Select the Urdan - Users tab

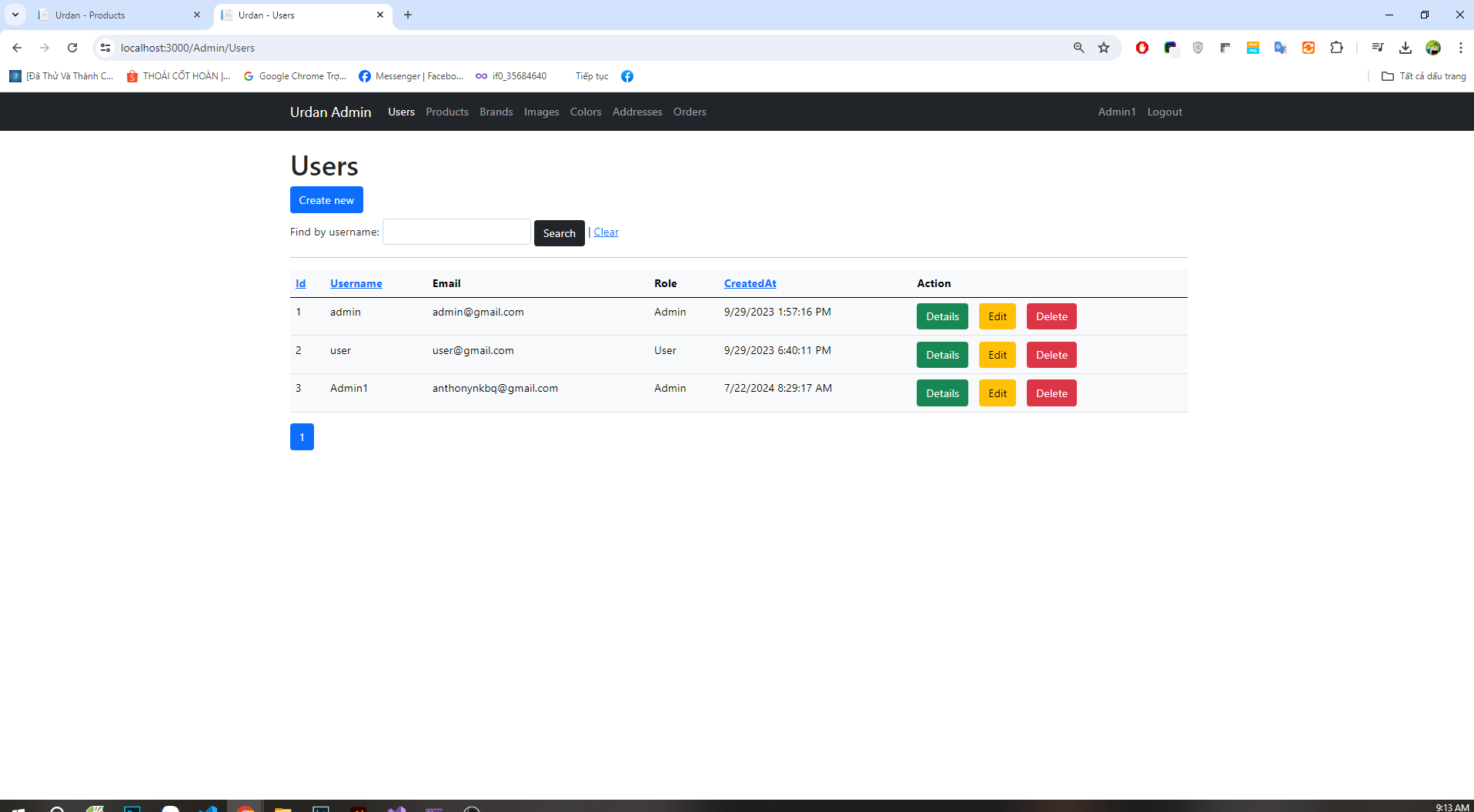point(302,15)
